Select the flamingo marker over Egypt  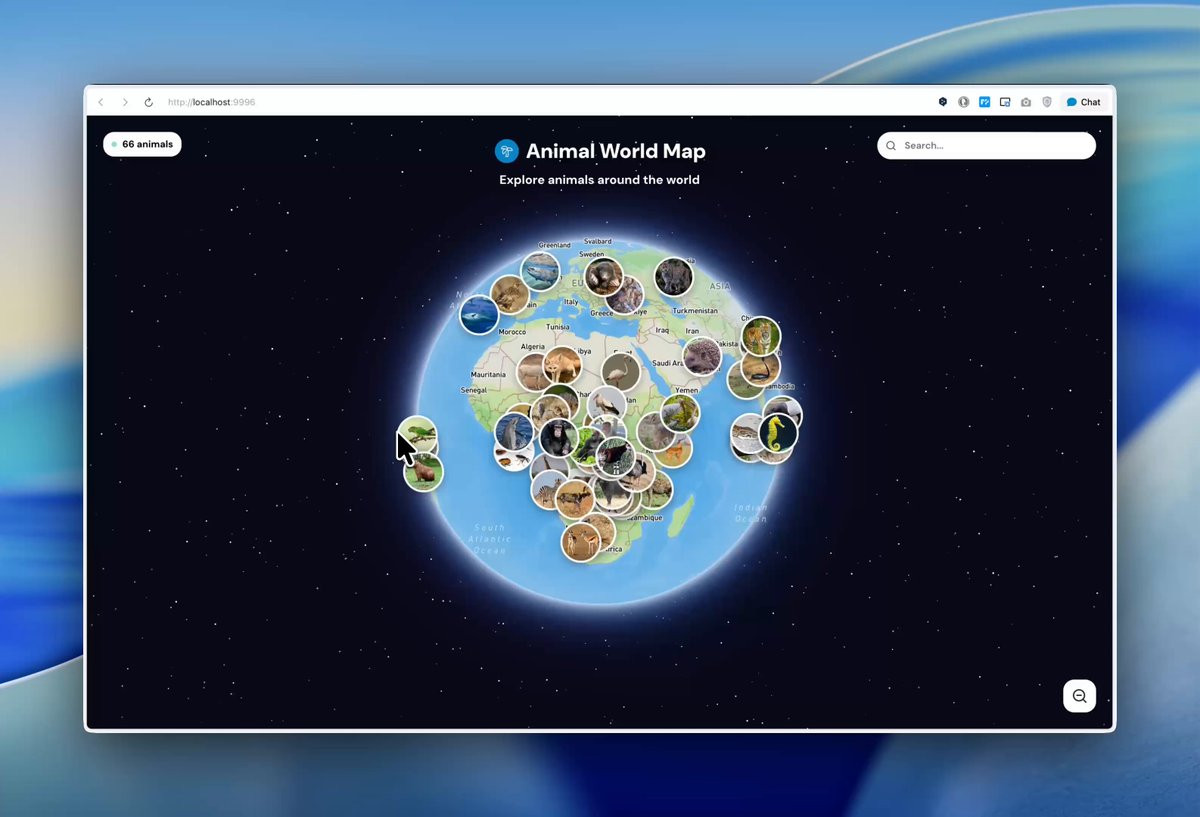coord(620,372)
